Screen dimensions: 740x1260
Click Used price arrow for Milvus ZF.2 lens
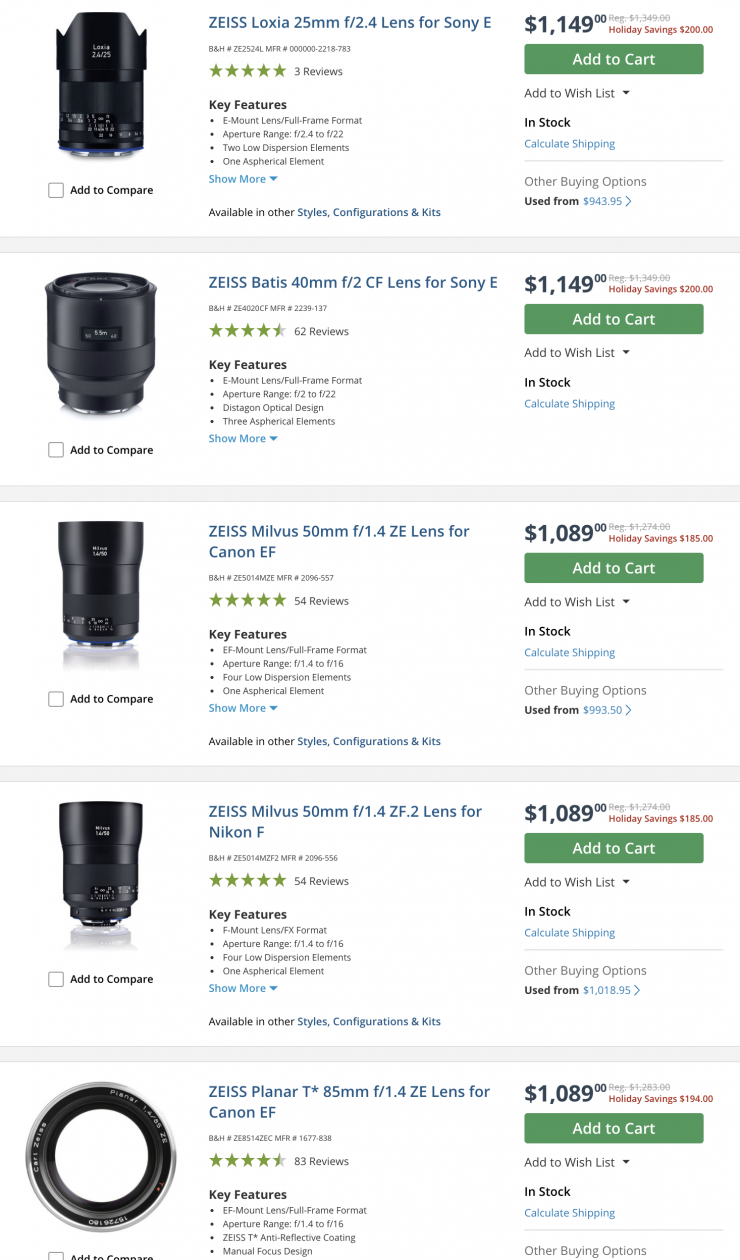[x=637, y=990]
